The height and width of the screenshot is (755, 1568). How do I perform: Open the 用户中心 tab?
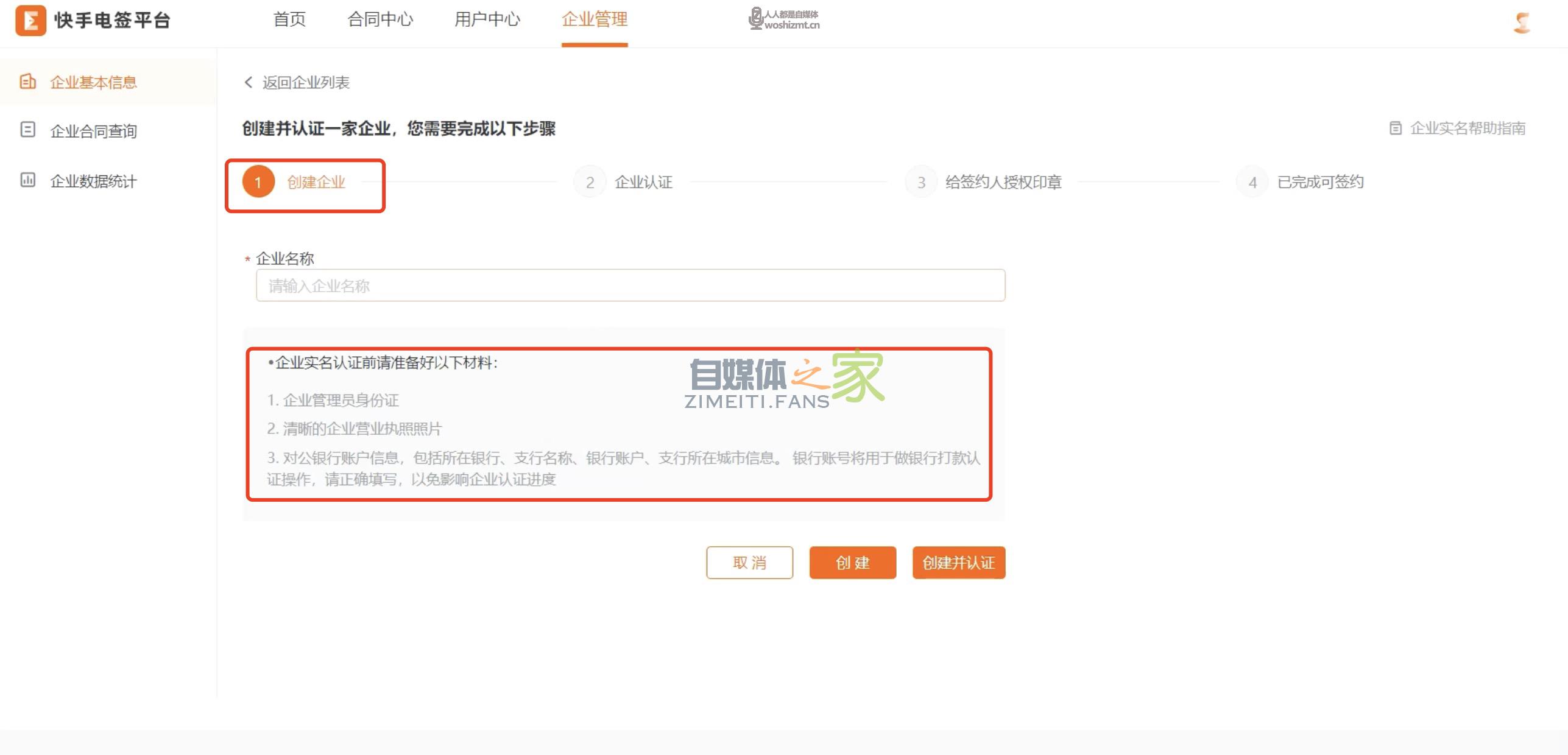[487, 19]
